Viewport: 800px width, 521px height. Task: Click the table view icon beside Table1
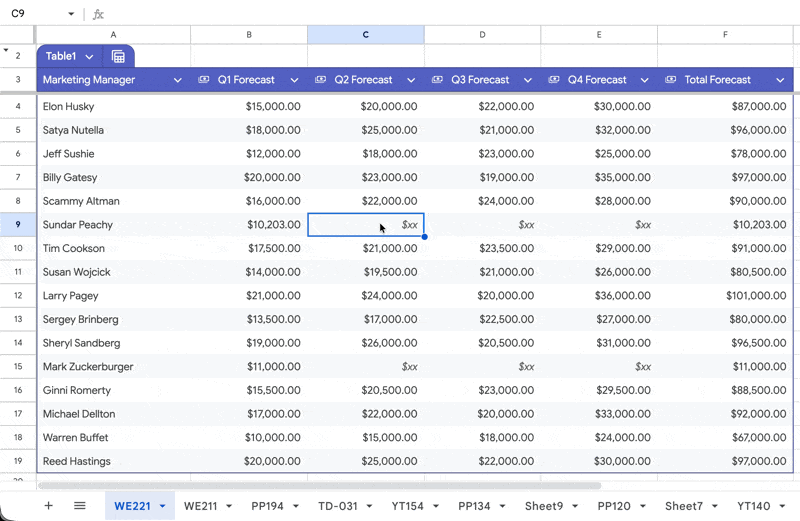pos(118,57)
